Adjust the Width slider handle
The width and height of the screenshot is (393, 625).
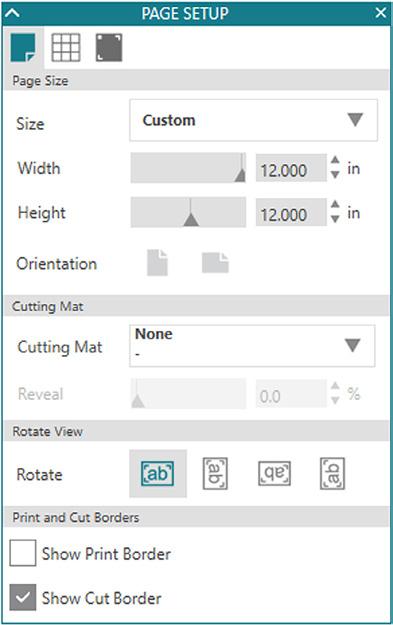click(x=240, y=175)
